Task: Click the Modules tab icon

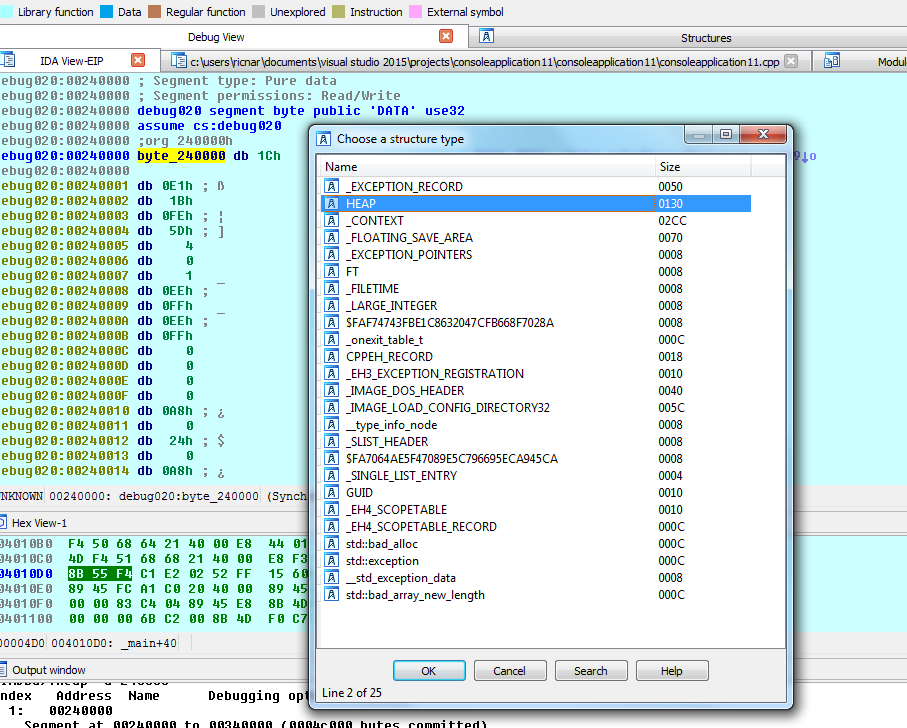Action: tap(831, 61)
